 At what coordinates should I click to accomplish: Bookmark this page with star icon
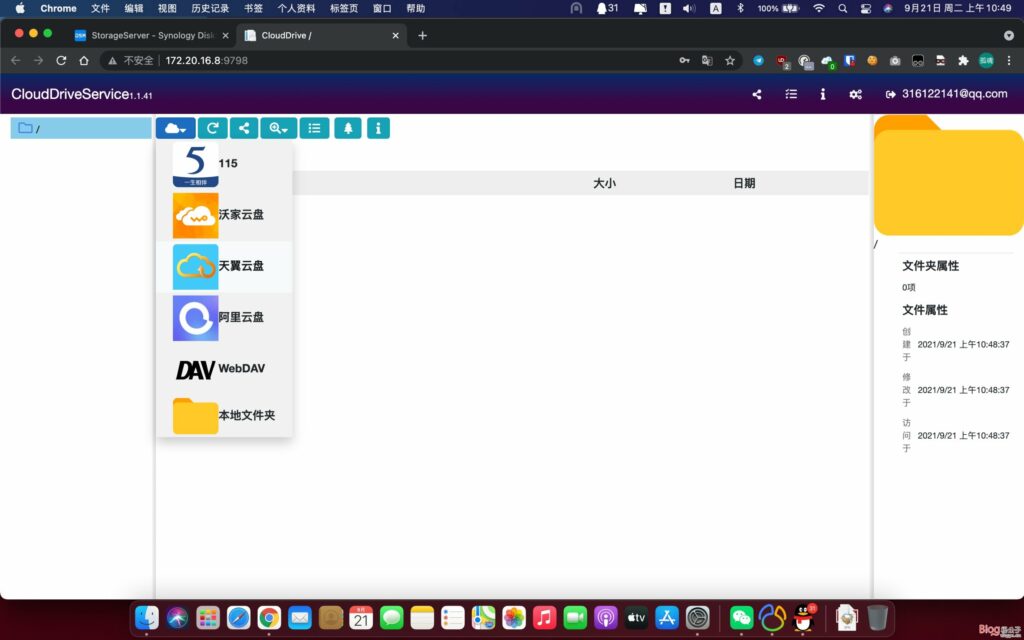[730, 61]
